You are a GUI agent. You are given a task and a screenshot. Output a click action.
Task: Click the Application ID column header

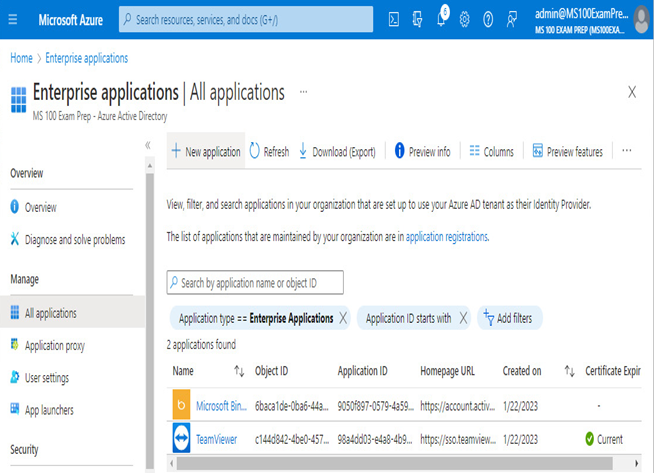(x=362, y=371)
